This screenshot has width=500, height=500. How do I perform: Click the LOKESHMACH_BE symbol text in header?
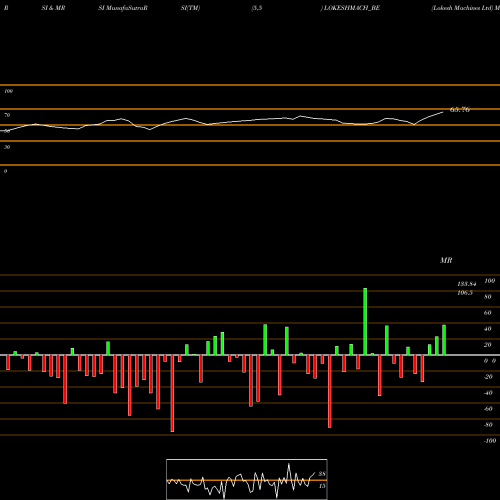352,8
